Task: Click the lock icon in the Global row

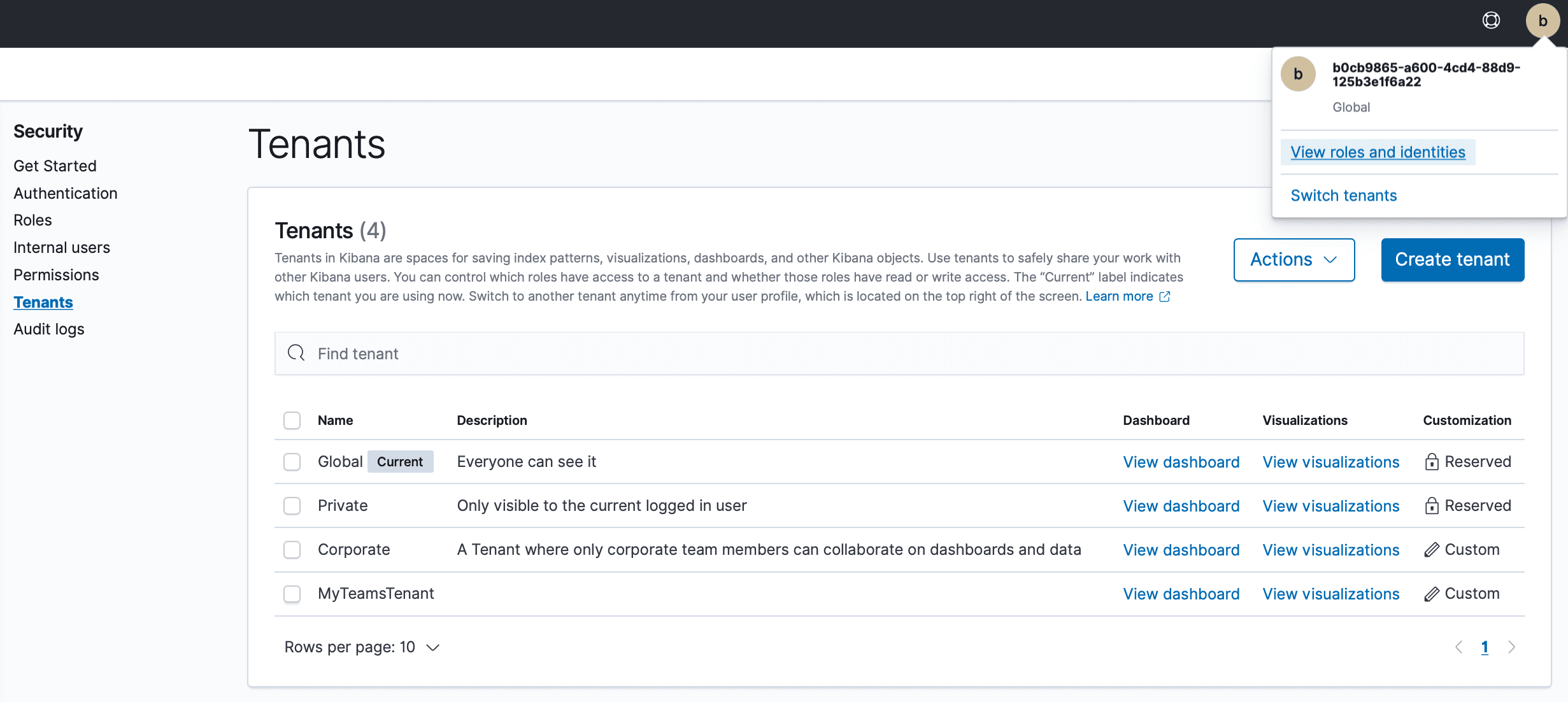Action: pos(1432,462)
